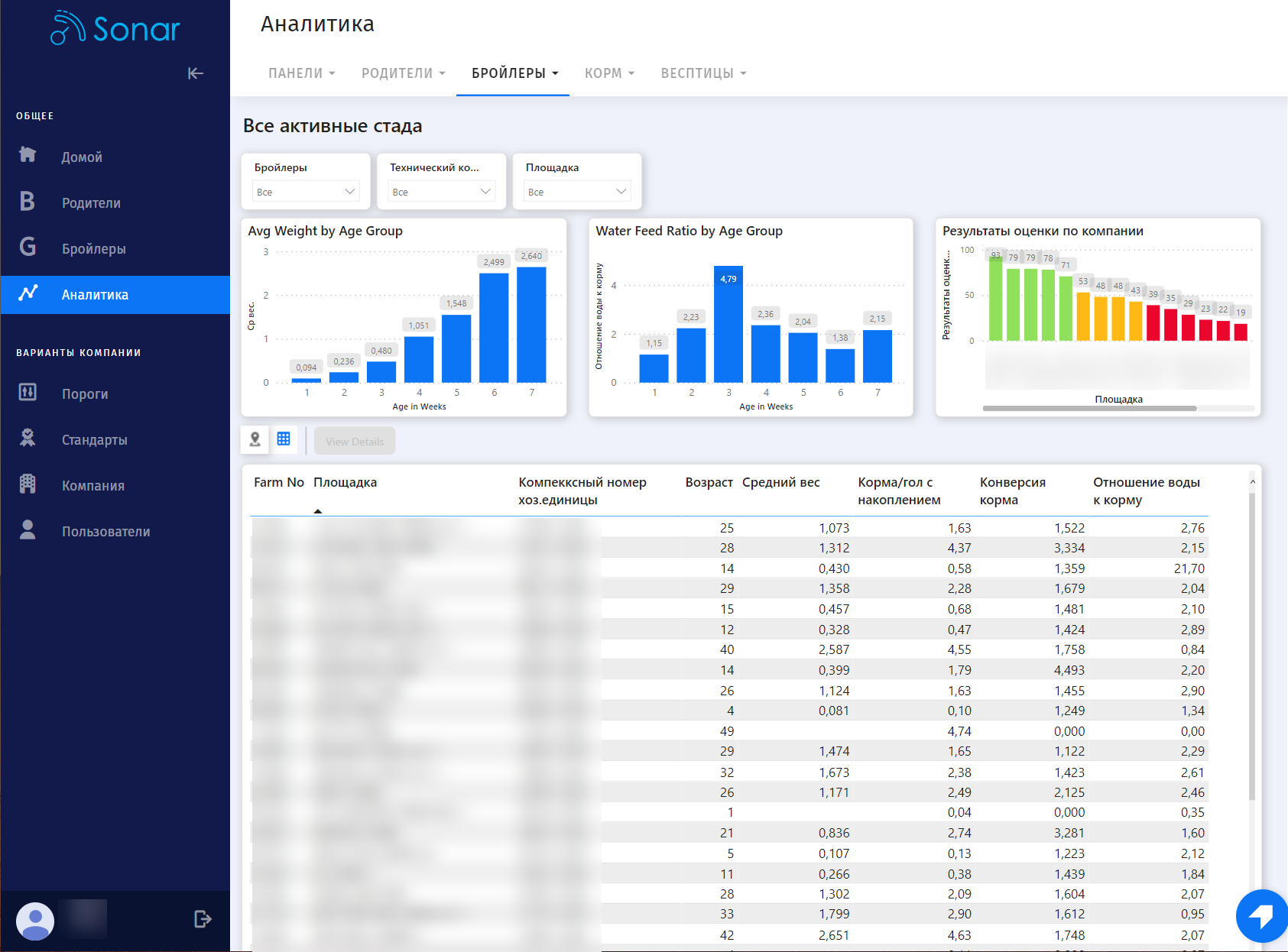Screen dimensions: 1288x952
Task: Click the Стандарты ribbon icon
Action: (x=28, y=438)
